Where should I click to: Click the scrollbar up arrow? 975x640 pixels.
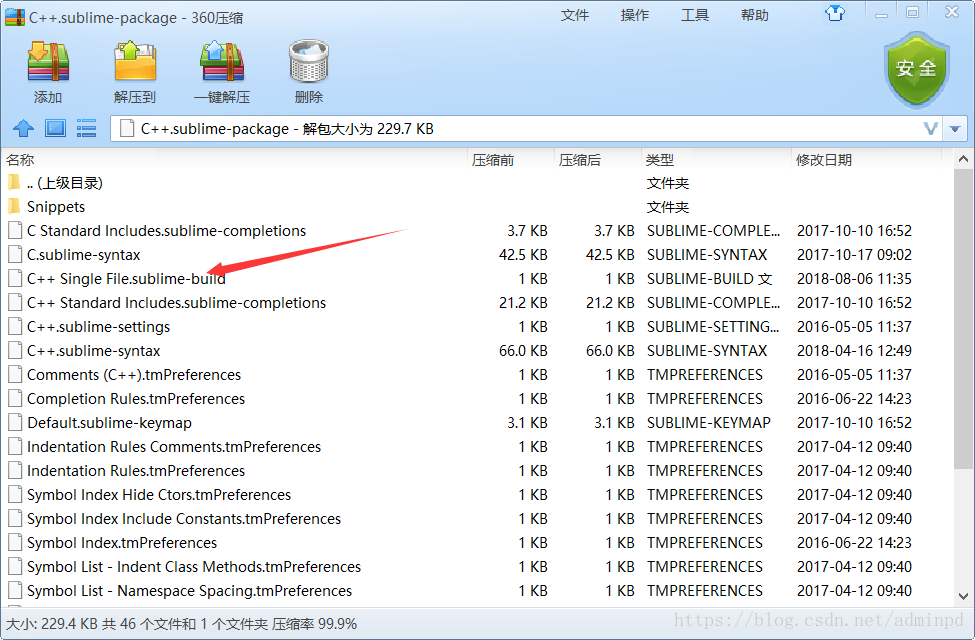click(963, 159)
